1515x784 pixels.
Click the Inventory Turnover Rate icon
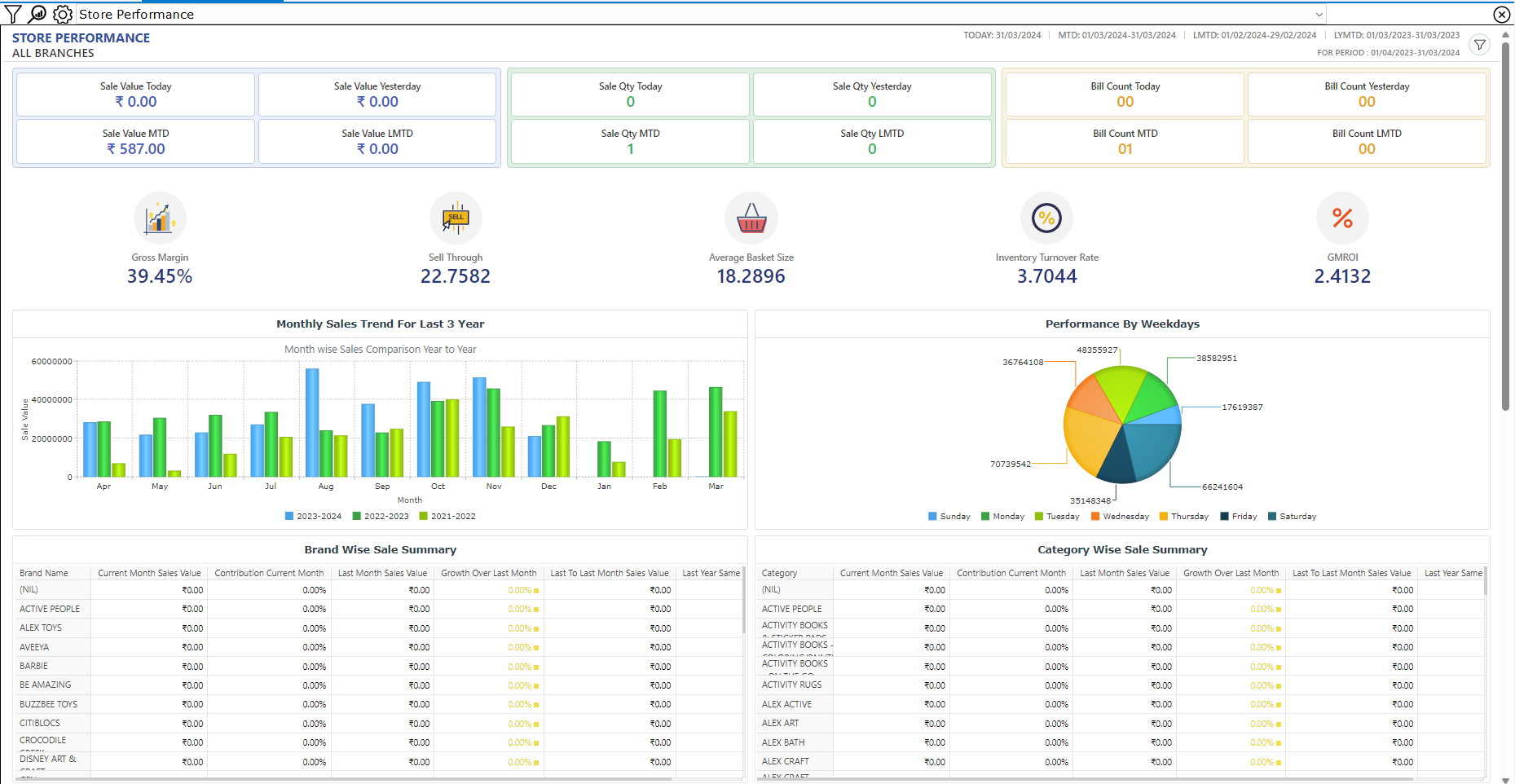pyautogui.click(x=1046, y=218)
